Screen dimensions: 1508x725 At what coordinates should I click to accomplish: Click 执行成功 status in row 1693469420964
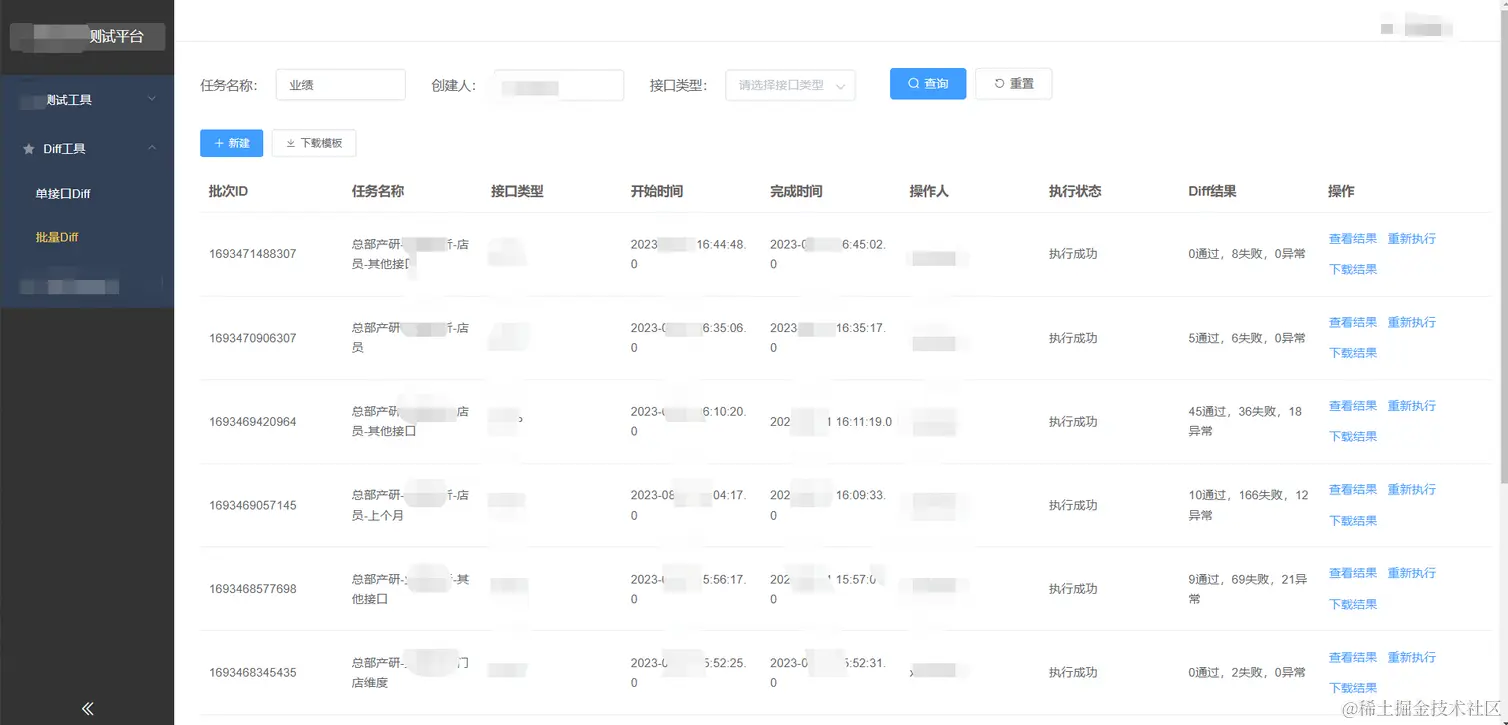pos(1073,422)
